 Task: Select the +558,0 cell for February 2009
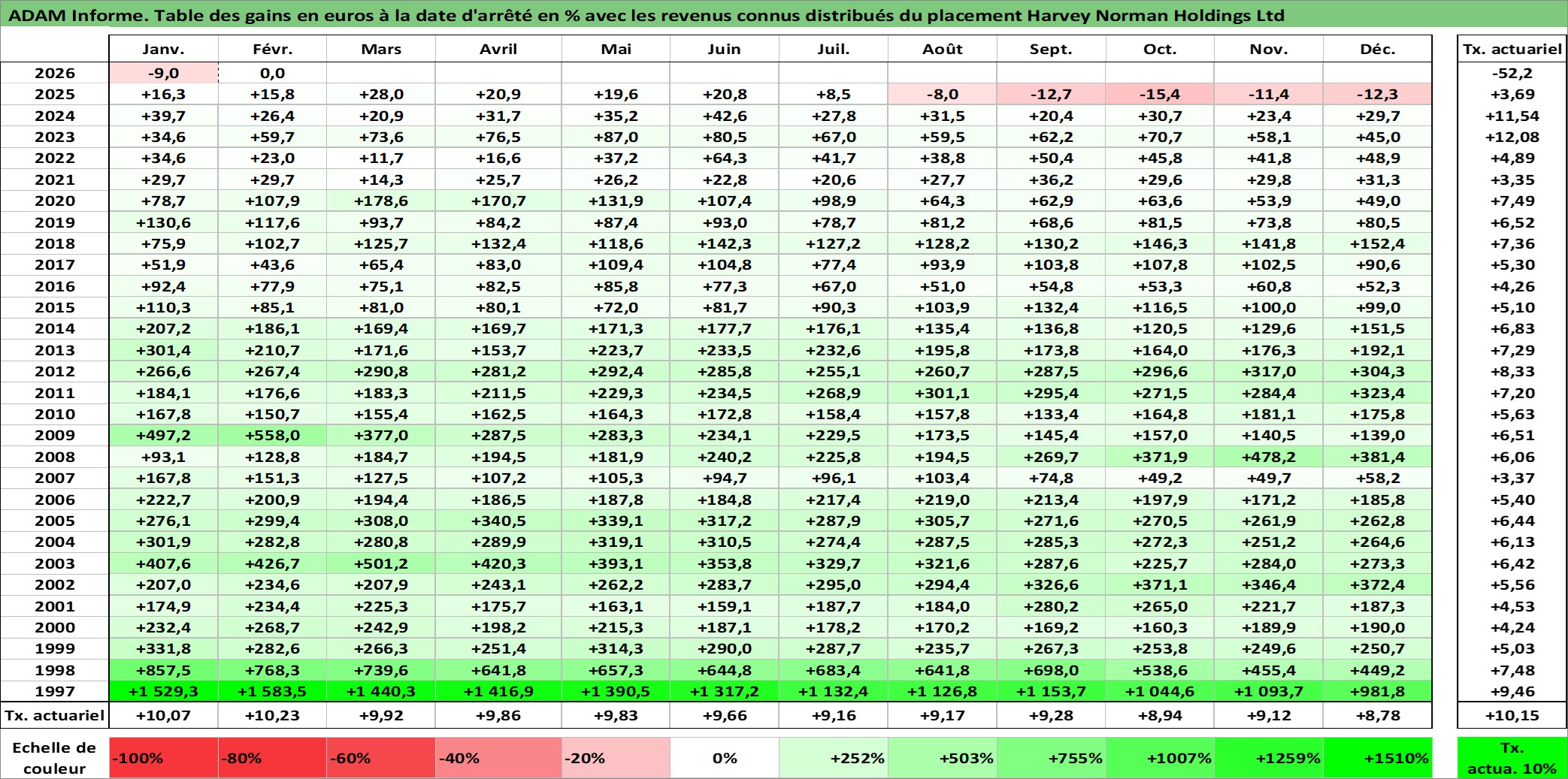pyautogui.click(x=272, y=435)
